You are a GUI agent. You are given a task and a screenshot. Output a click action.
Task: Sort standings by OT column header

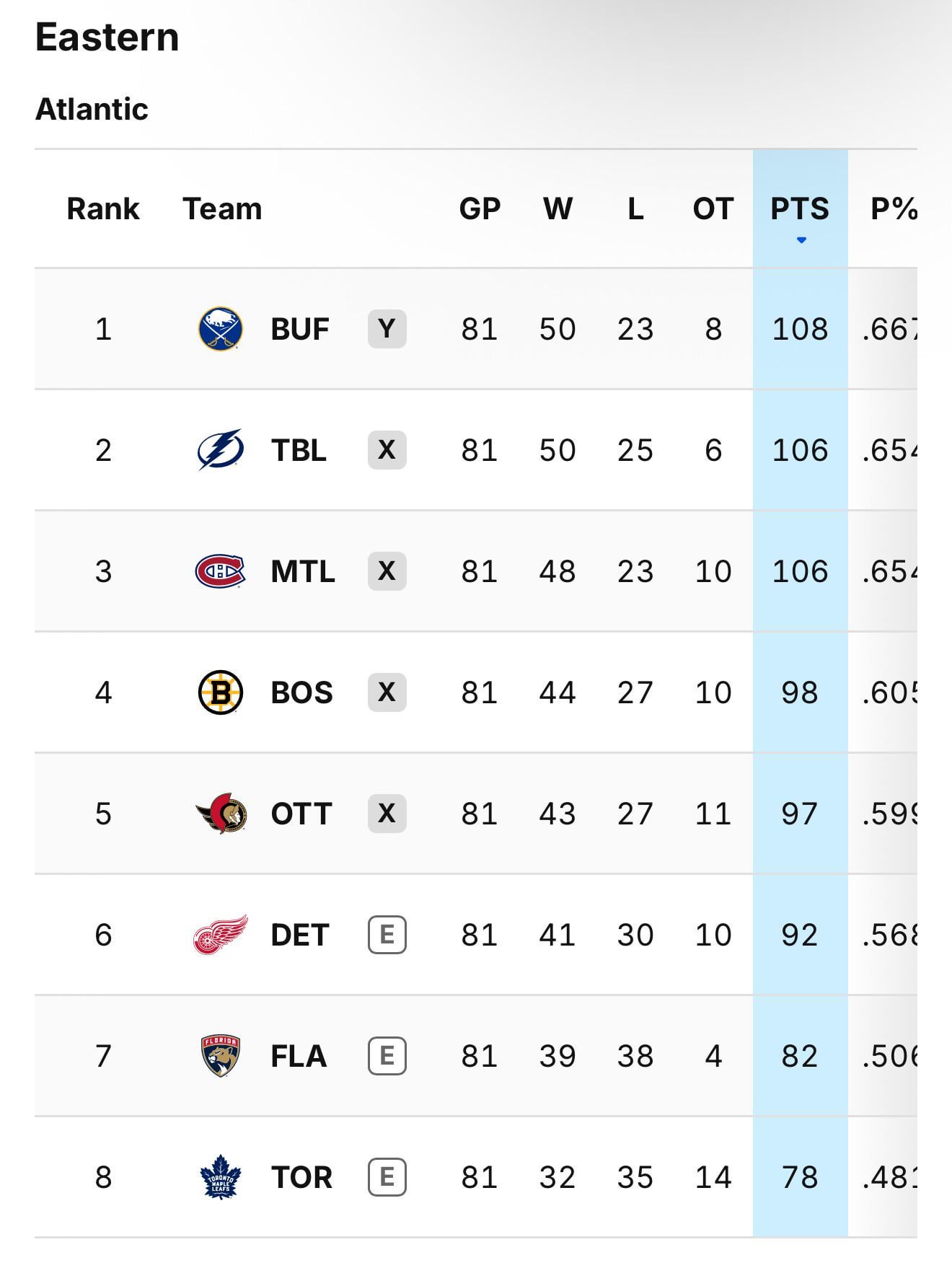713,209
